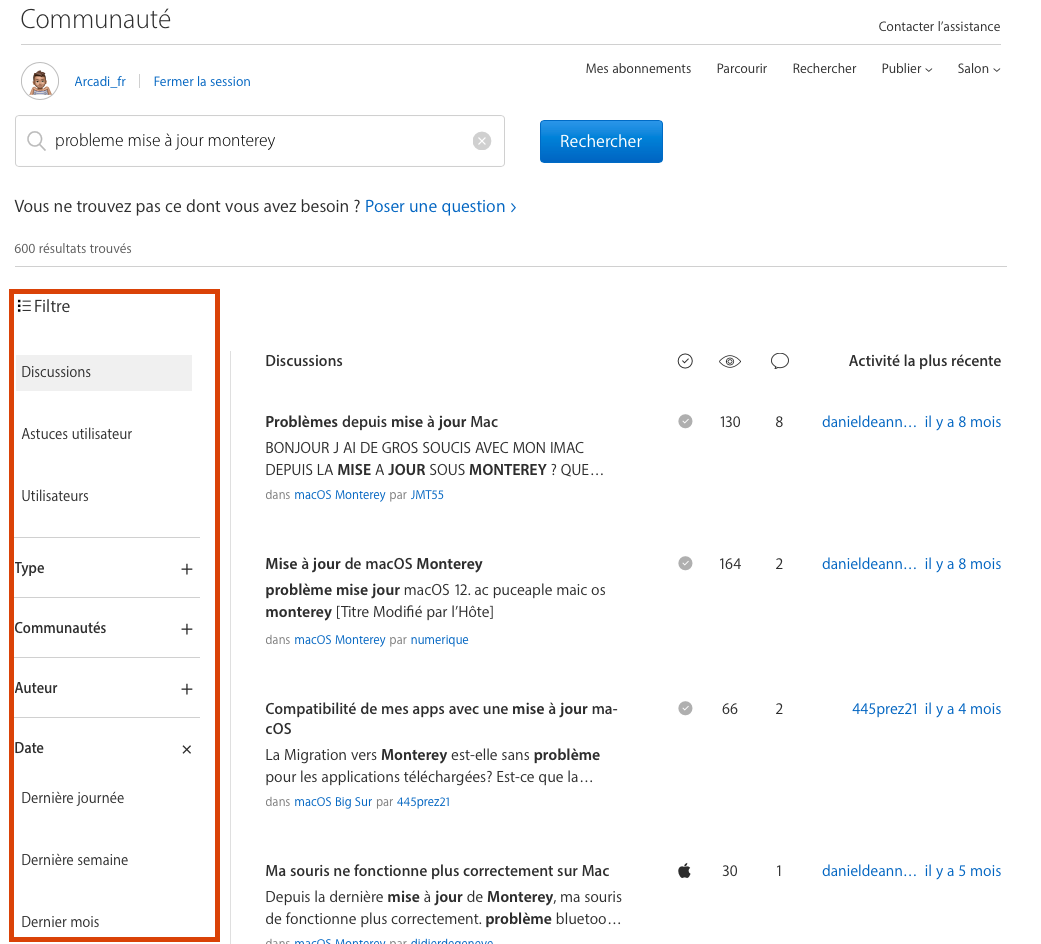Click Contacter l'assistance link
Viewport: 1041px width, 944px height.
(939, 27)
